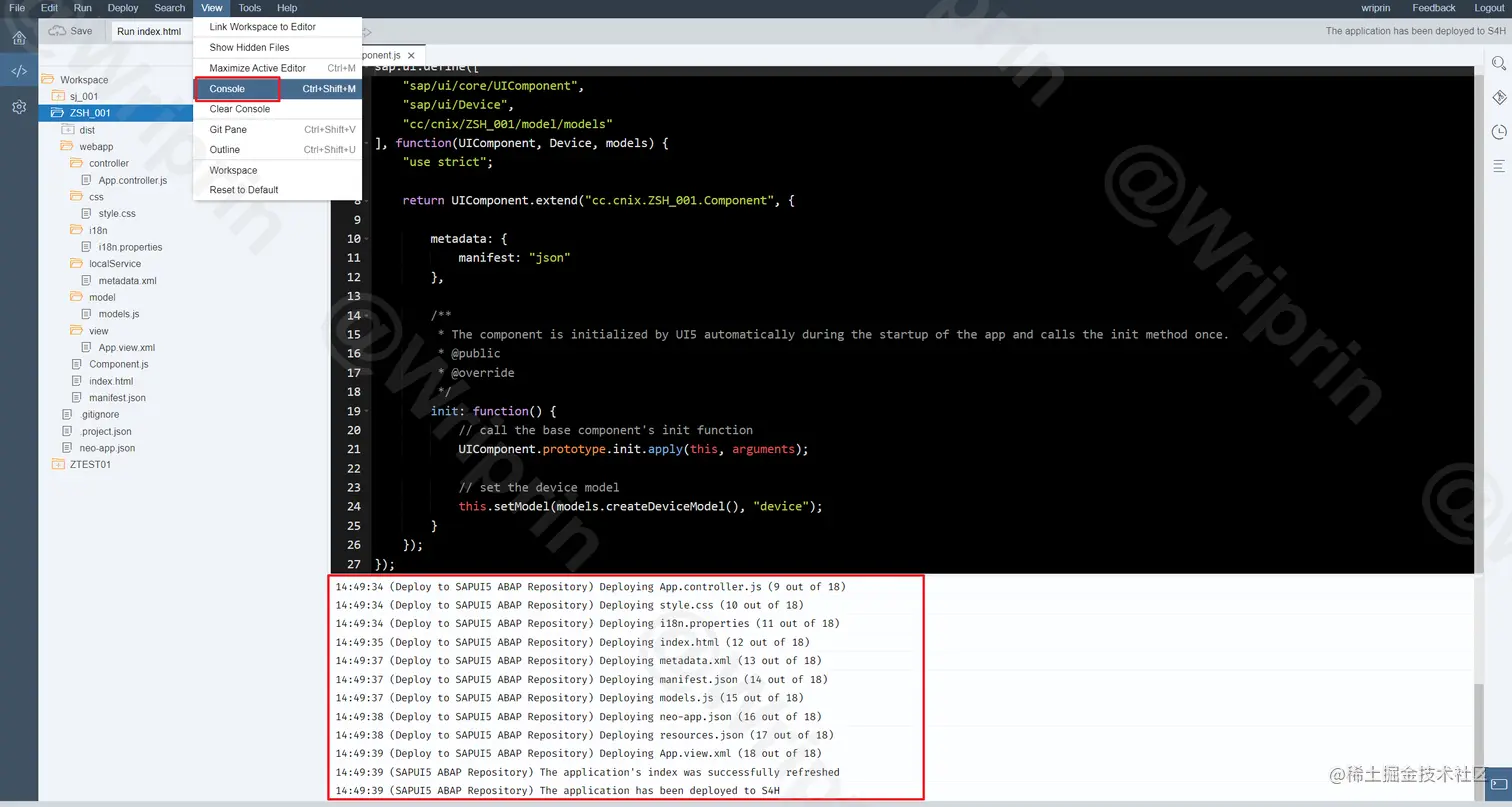Open the Deploy menu
The image size is (1512, 807).
coord(122,8)
